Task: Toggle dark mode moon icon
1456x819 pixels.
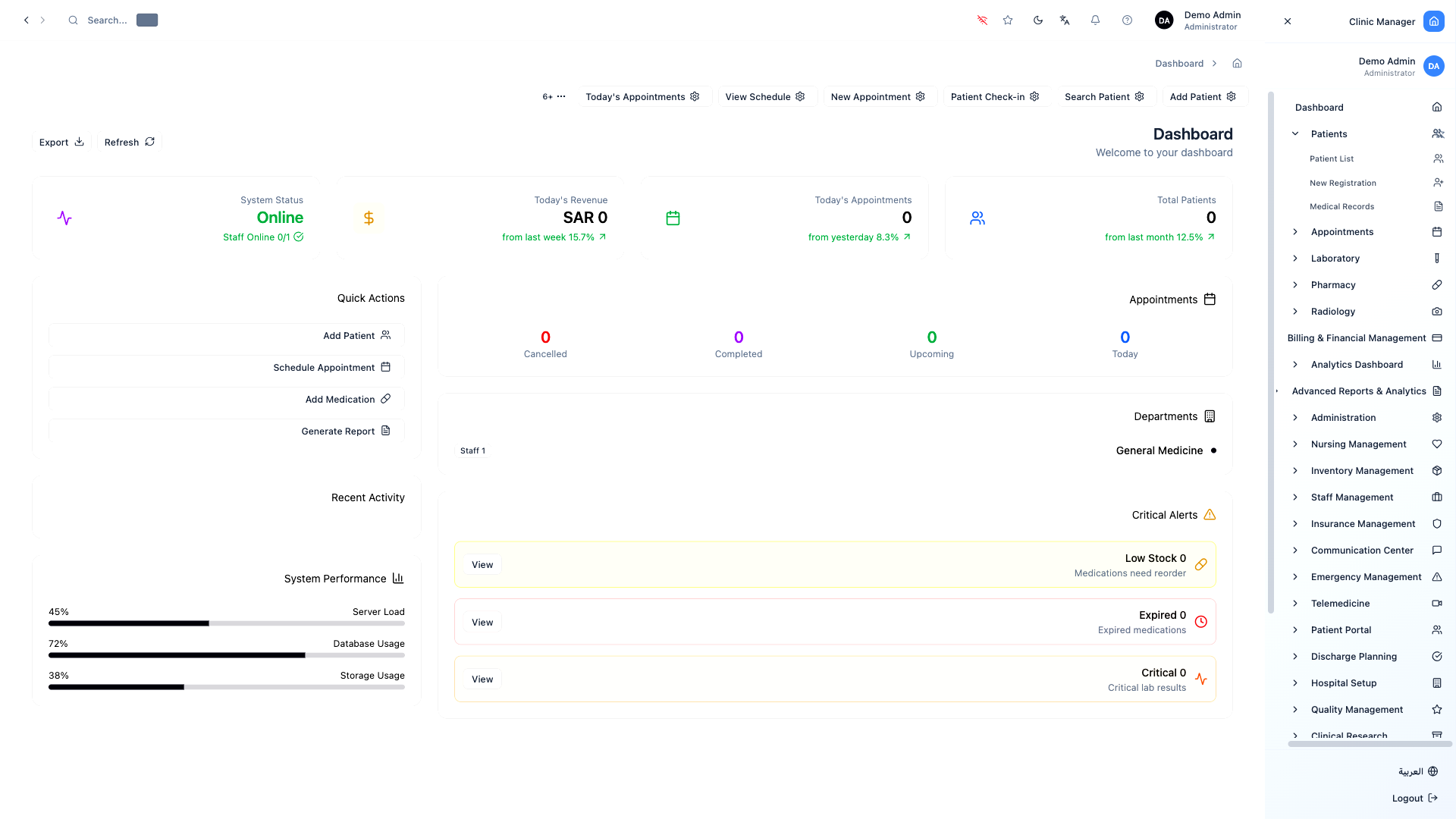Action: [1037, 20]
